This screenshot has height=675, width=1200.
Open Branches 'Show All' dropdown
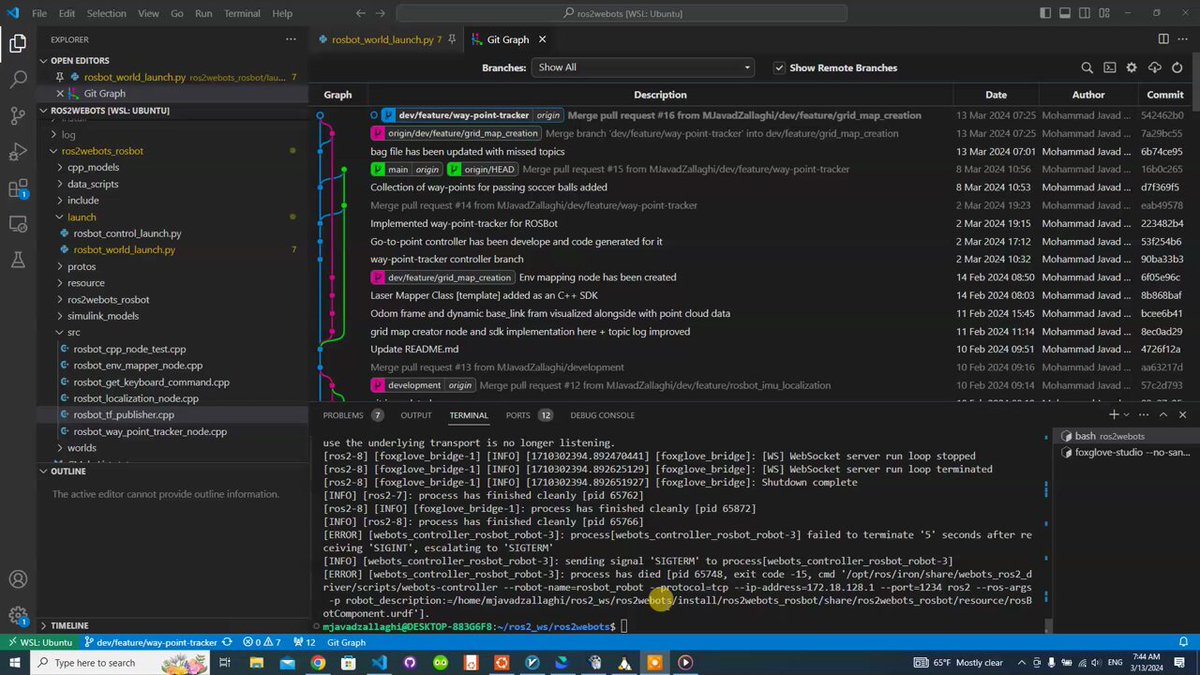pyautogui.click(x=643, y=68)
